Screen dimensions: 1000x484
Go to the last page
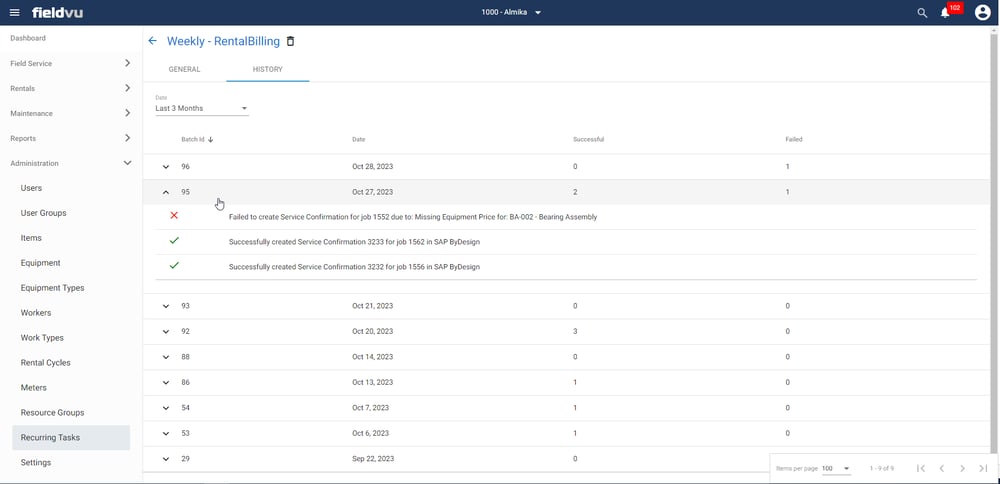pyautogui.click(x=983, y=469)
